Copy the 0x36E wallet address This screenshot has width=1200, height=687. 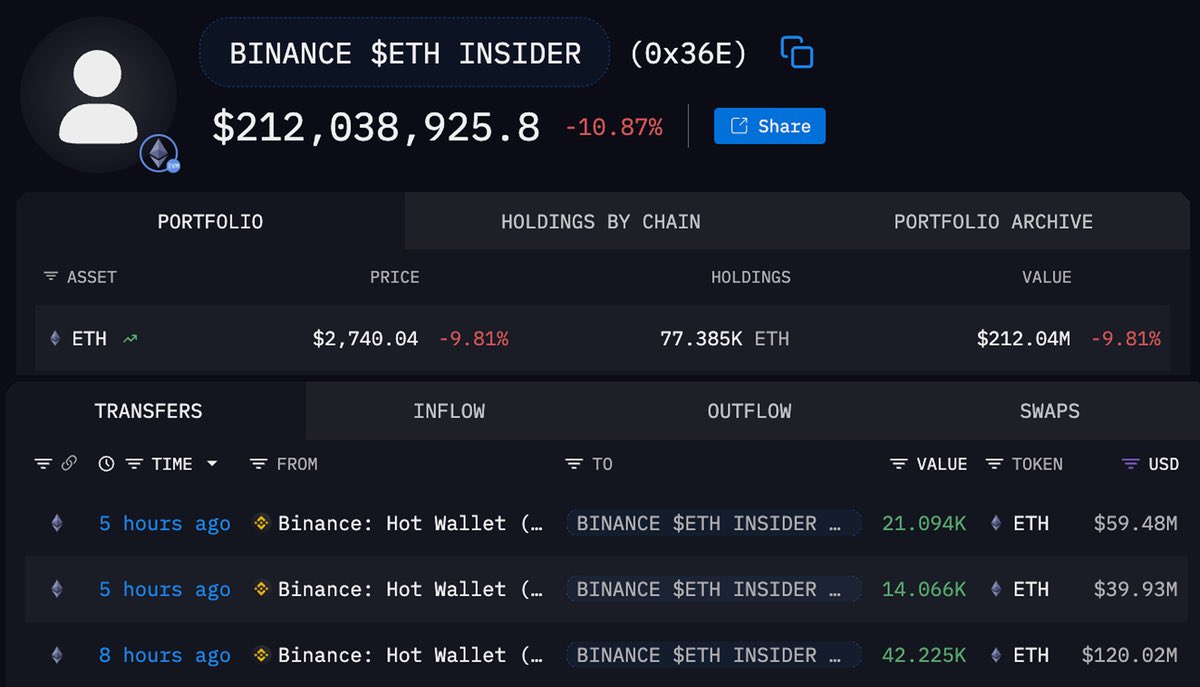pos(796,52)
